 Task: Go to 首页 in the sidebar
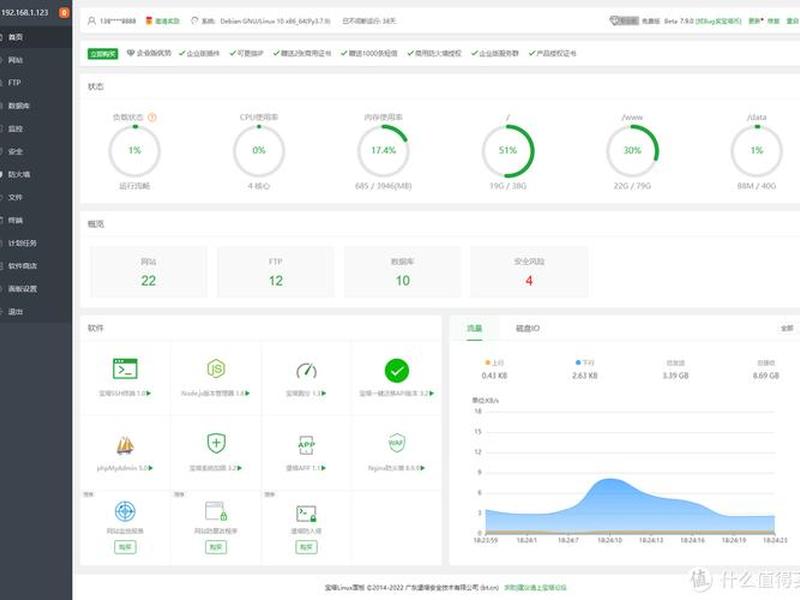tap(36, 37)
